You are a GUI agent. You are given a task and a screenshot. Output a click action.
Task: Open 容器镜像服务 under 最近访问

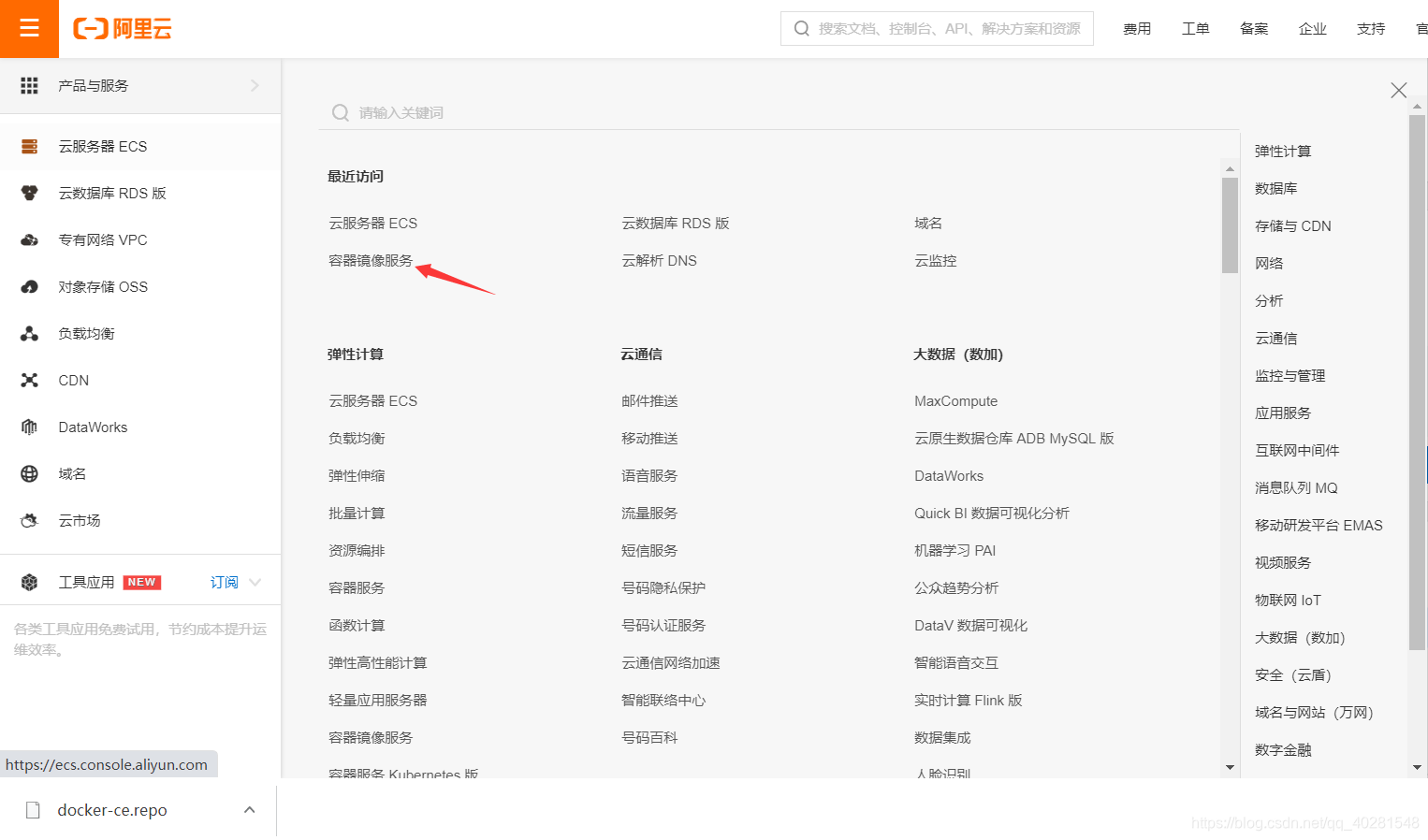[x=371, y=260]
